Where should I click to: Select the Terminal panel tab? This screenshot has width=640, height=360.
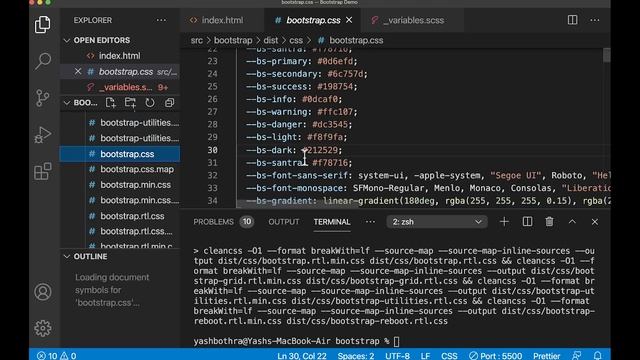click(332, 222)
